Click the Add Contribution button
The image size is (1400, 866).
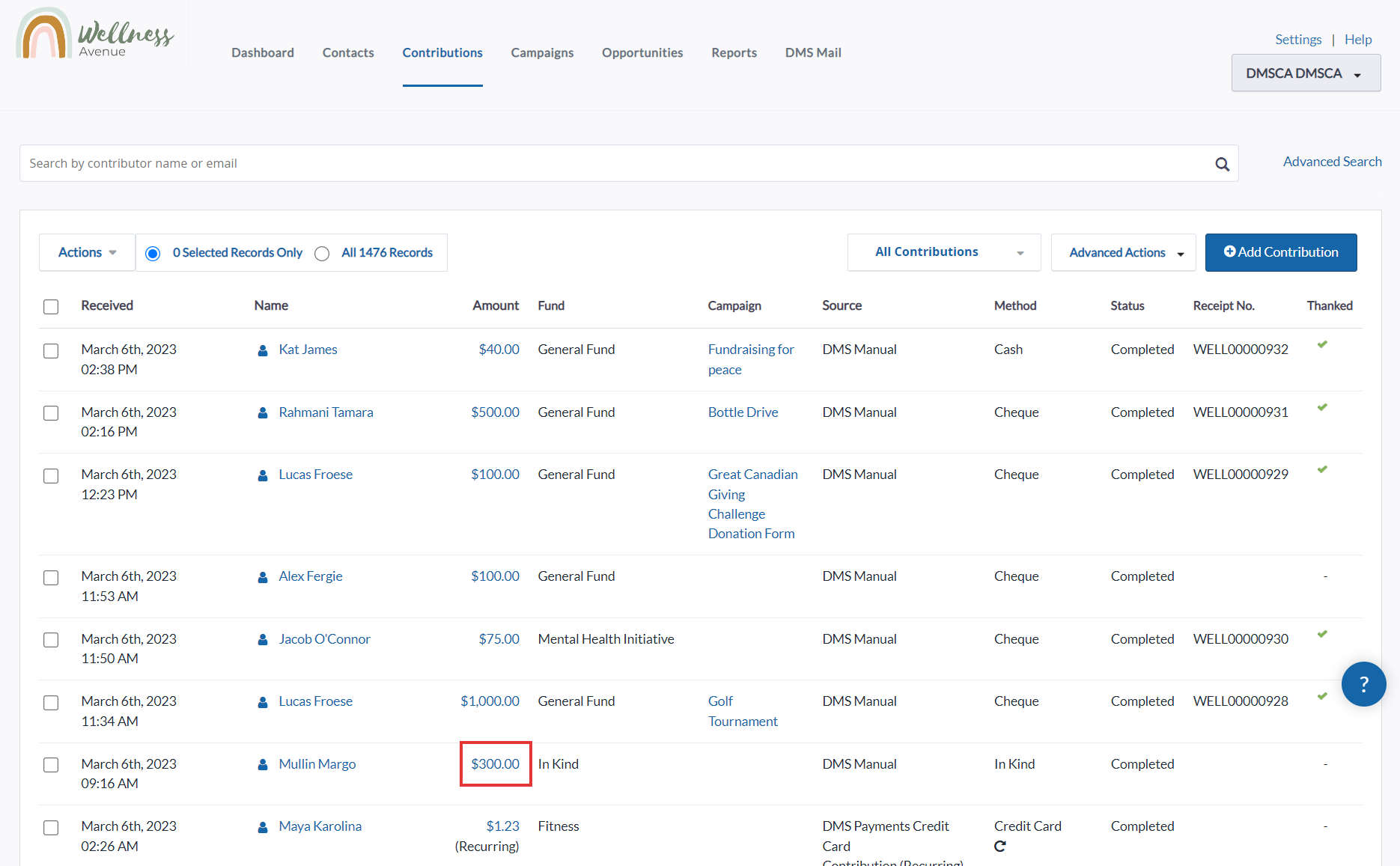click(1281, 252)
